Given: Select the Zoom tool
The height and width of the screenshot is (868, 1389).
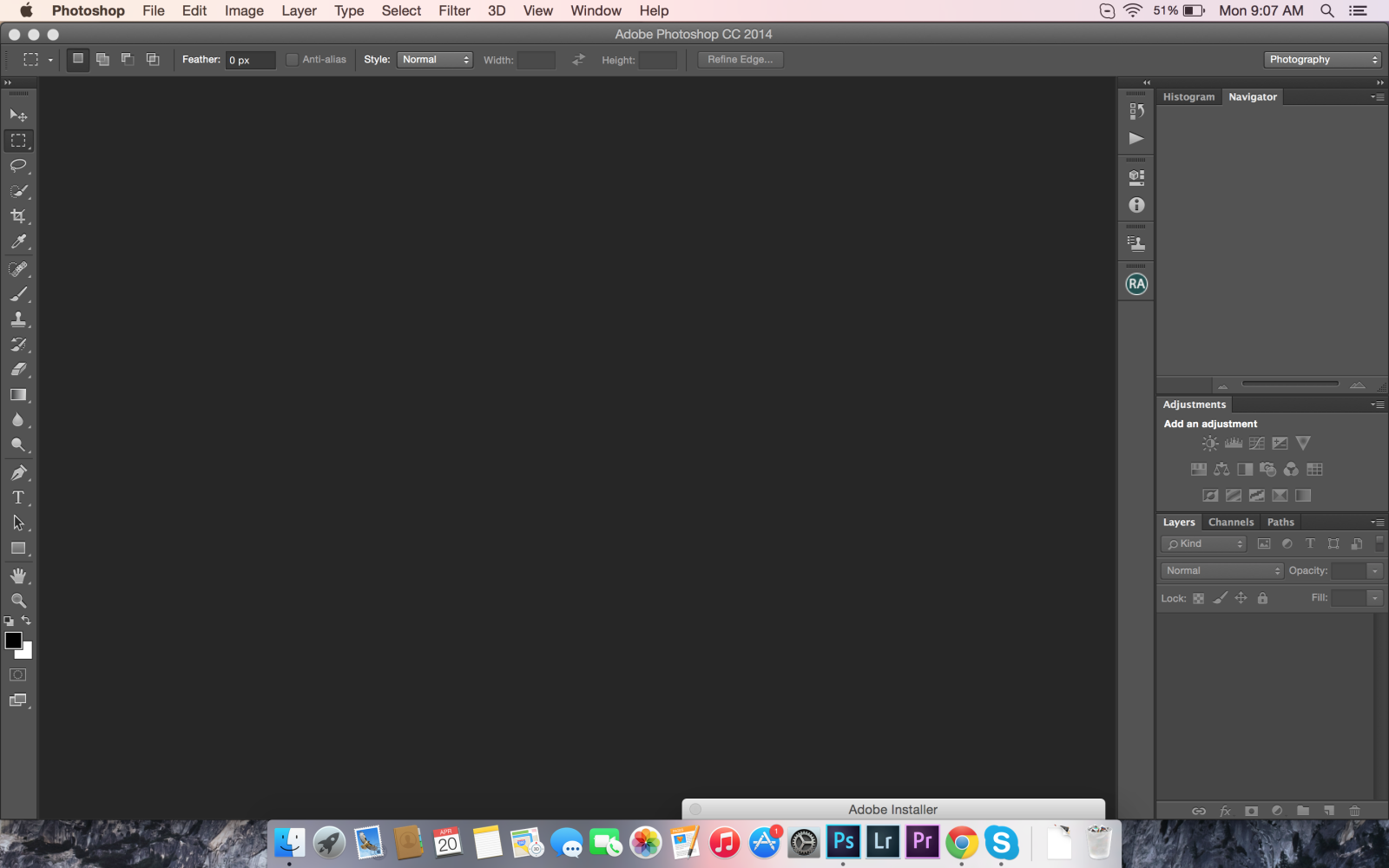Looking at the screenshot, I should tap(18, 601).
